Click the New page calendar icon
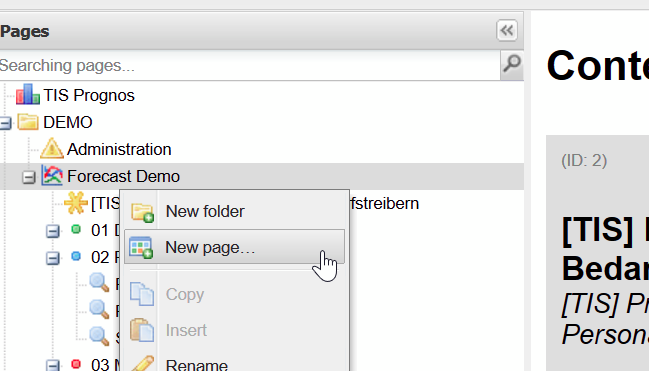This screenshot has width=649, height=371. pos(141,248)
